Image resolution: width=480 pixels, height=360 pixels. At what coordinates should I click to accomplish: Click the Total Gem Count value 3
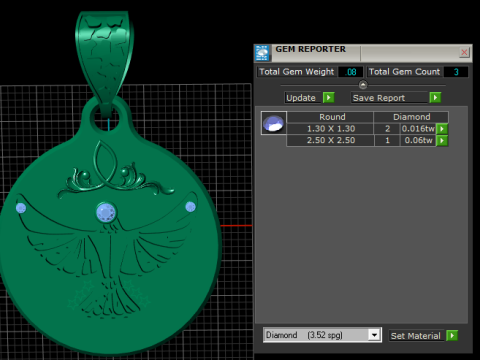456,72
